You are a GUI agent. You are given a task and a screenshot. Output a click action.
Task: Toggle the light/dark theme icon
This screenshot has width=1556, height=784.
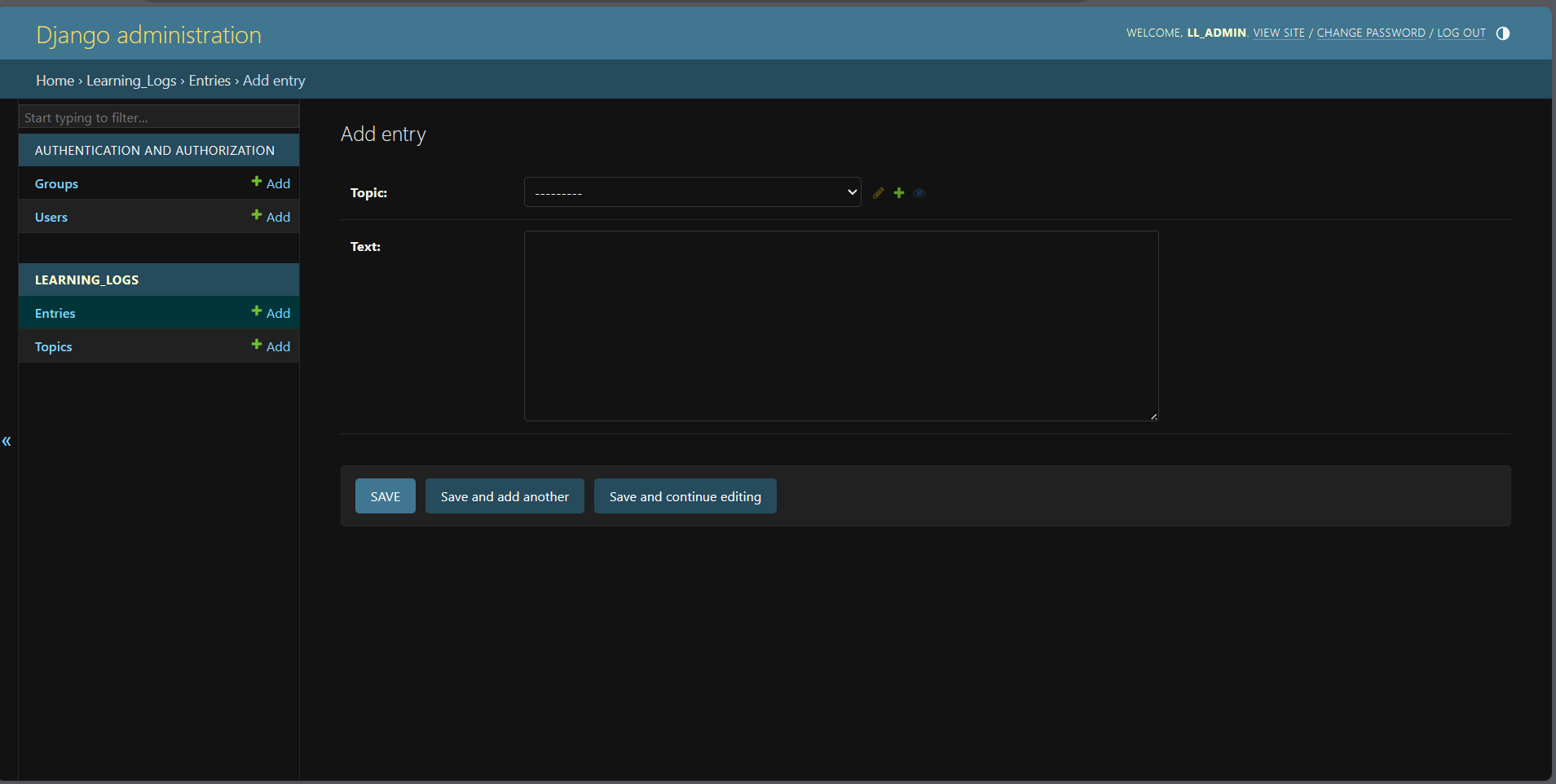click(1503, 33)
